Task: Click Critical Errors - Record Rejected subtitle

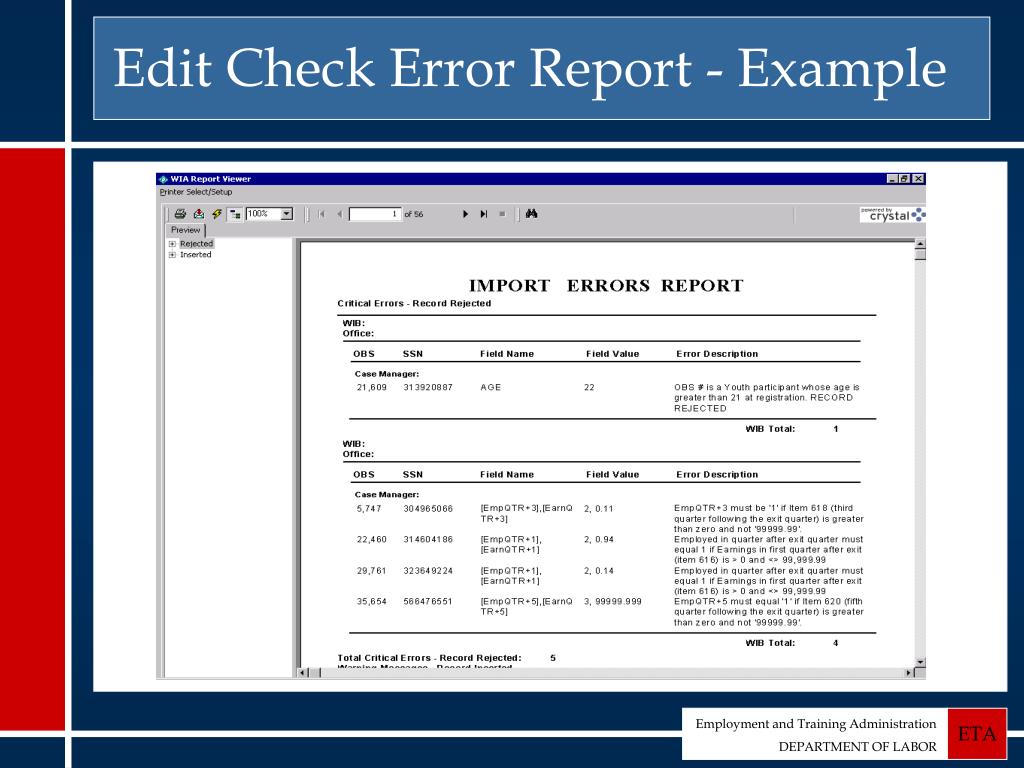Action: pyautogui.click(x=414, y=304)
